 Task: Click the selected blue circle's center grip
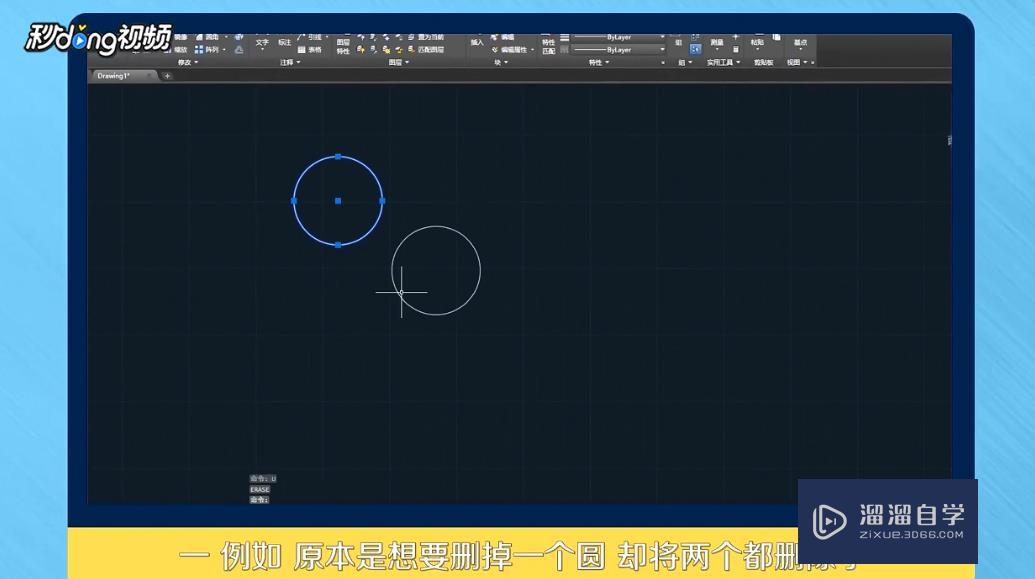tap(338, 201)
